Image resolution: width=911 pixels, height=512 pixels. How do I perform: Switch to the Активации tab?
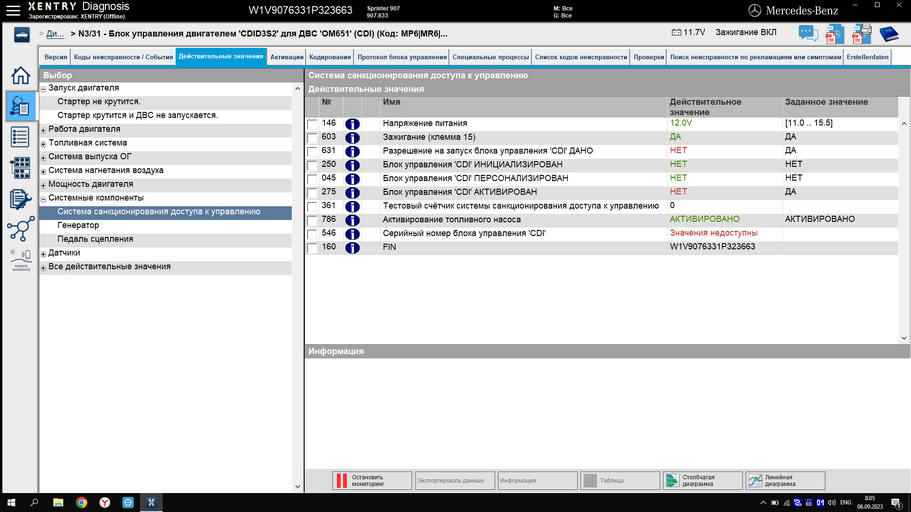[x=286, y=57]
